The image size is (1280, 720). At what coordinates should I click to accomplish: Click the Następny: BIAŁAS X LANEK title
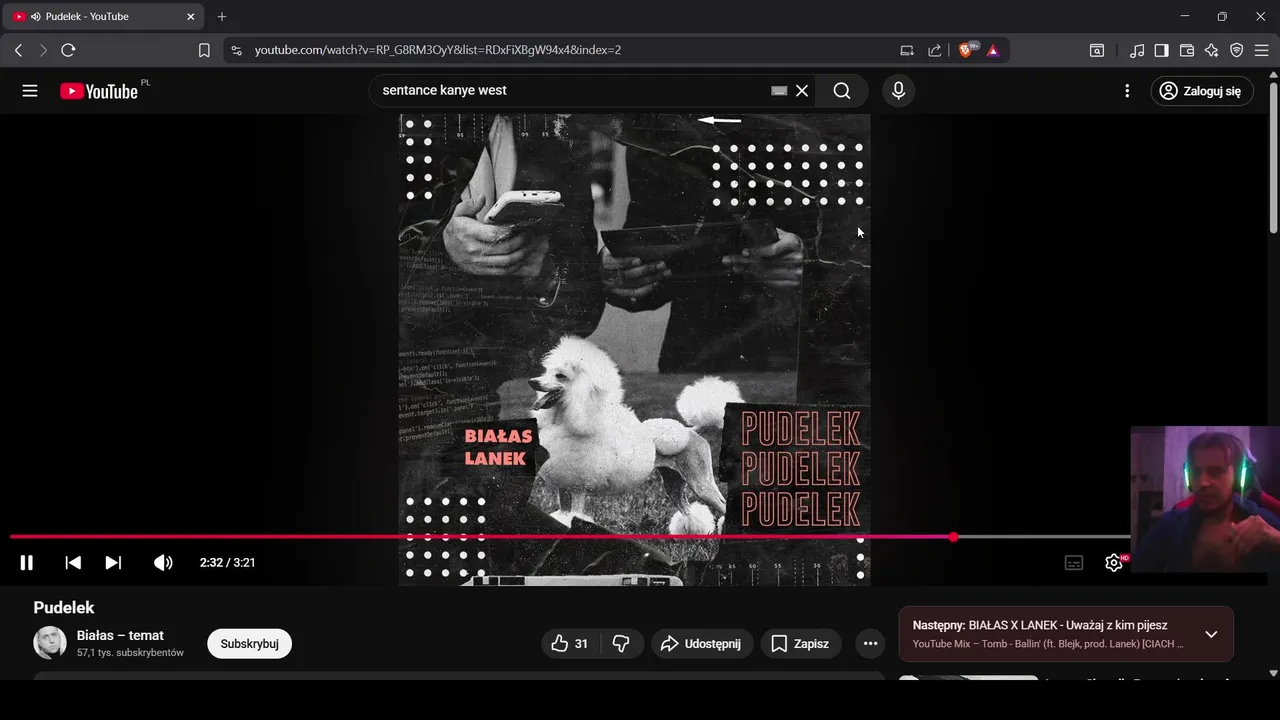1040,625
